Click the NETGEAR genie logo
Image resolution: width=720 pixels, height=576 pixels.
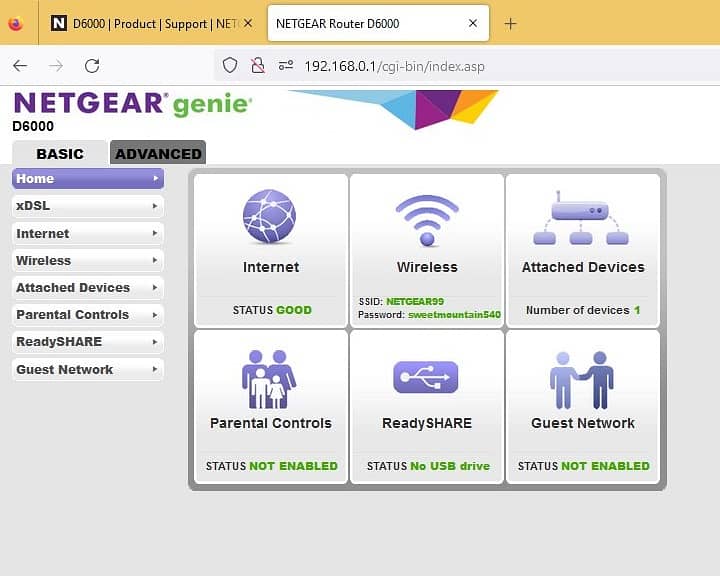click(x=133, y=103)
